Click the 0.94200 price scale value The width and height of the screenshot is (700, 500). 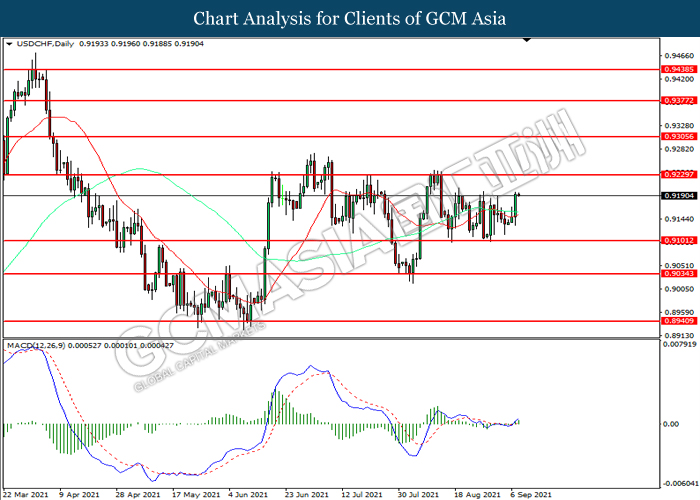pos(679,79)
